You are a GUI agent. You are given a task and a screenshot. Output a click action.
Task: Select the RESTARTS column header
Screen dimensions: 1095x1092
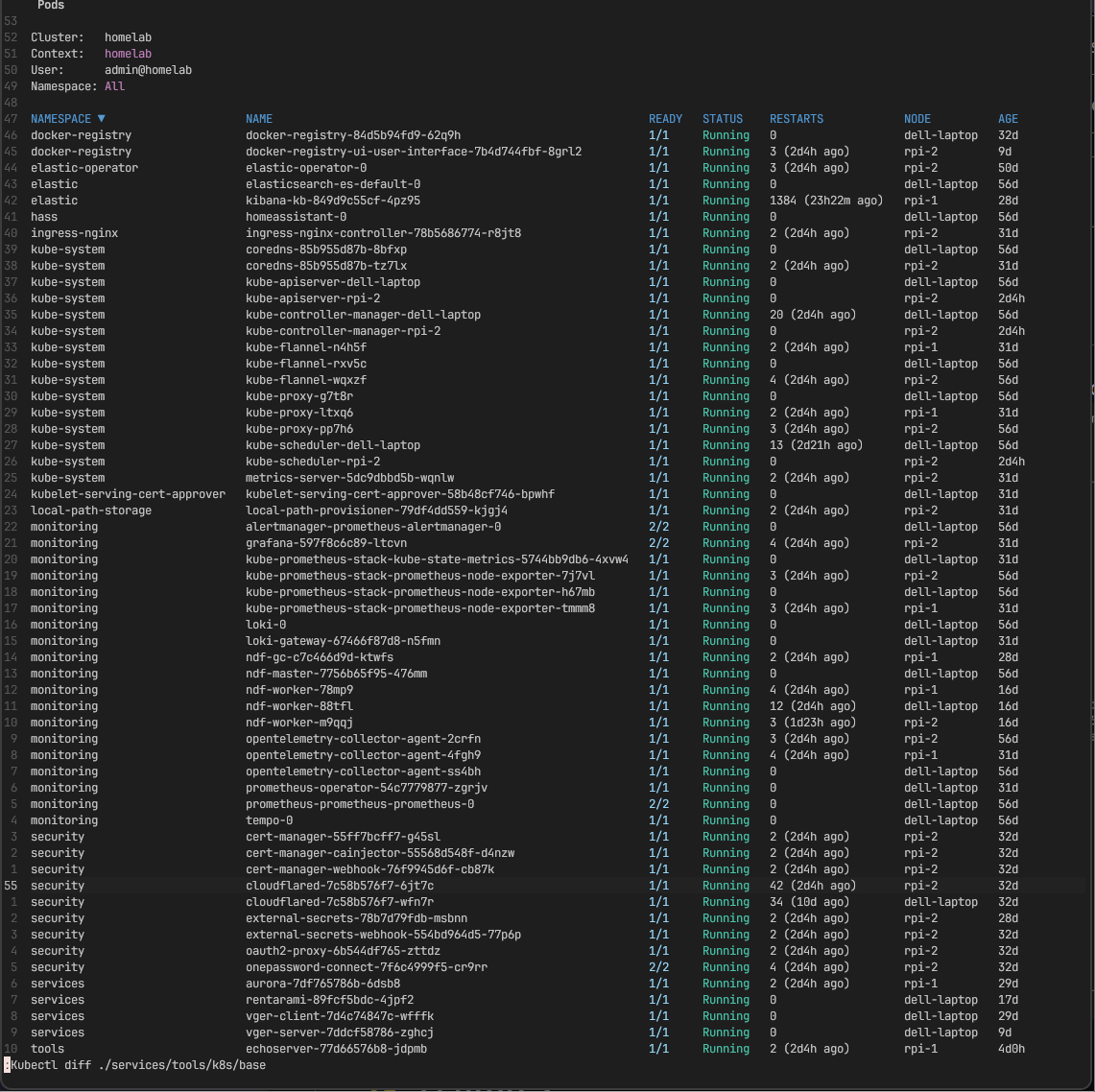click(797, 119)
